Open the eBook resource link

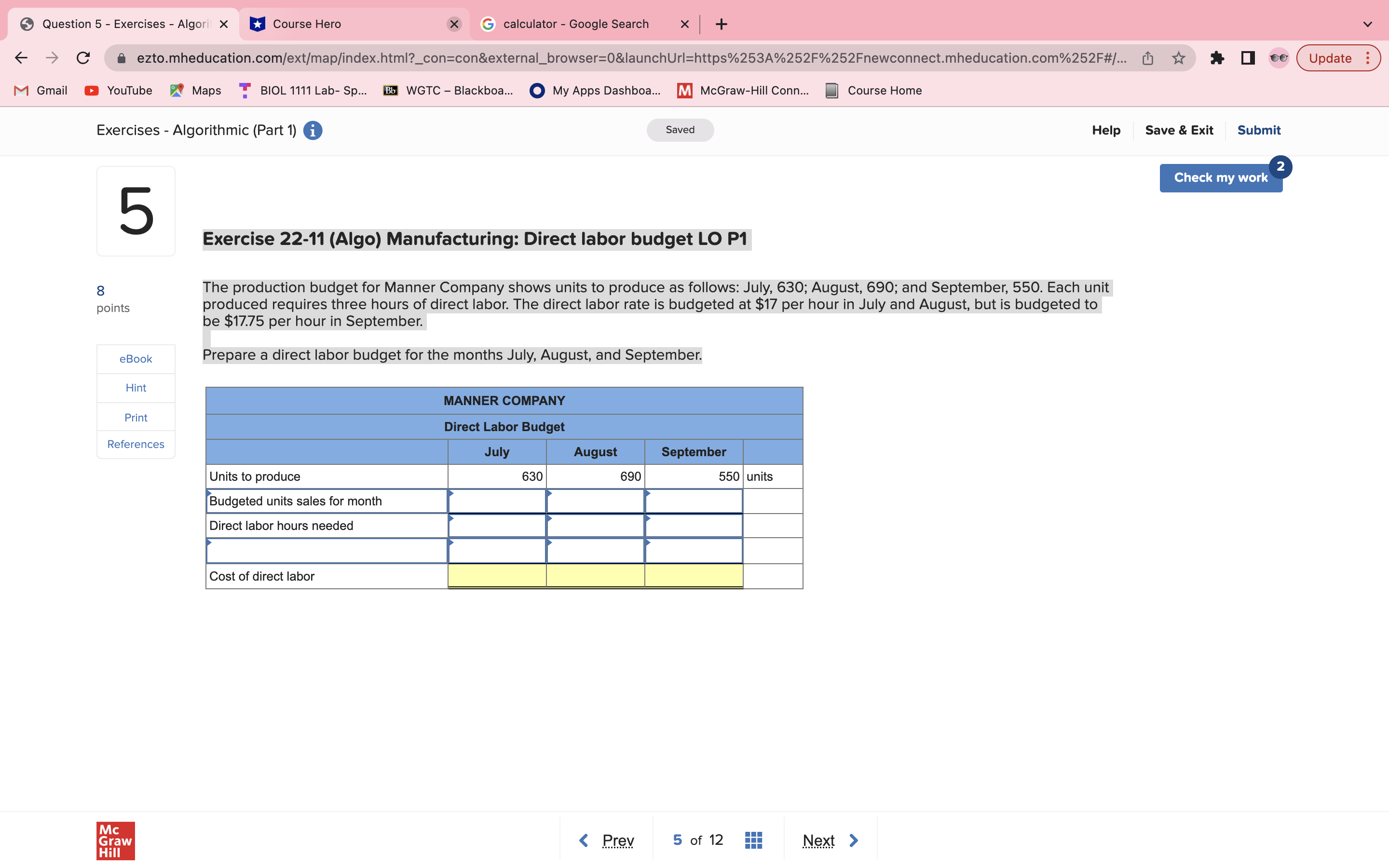coord(136,359)
